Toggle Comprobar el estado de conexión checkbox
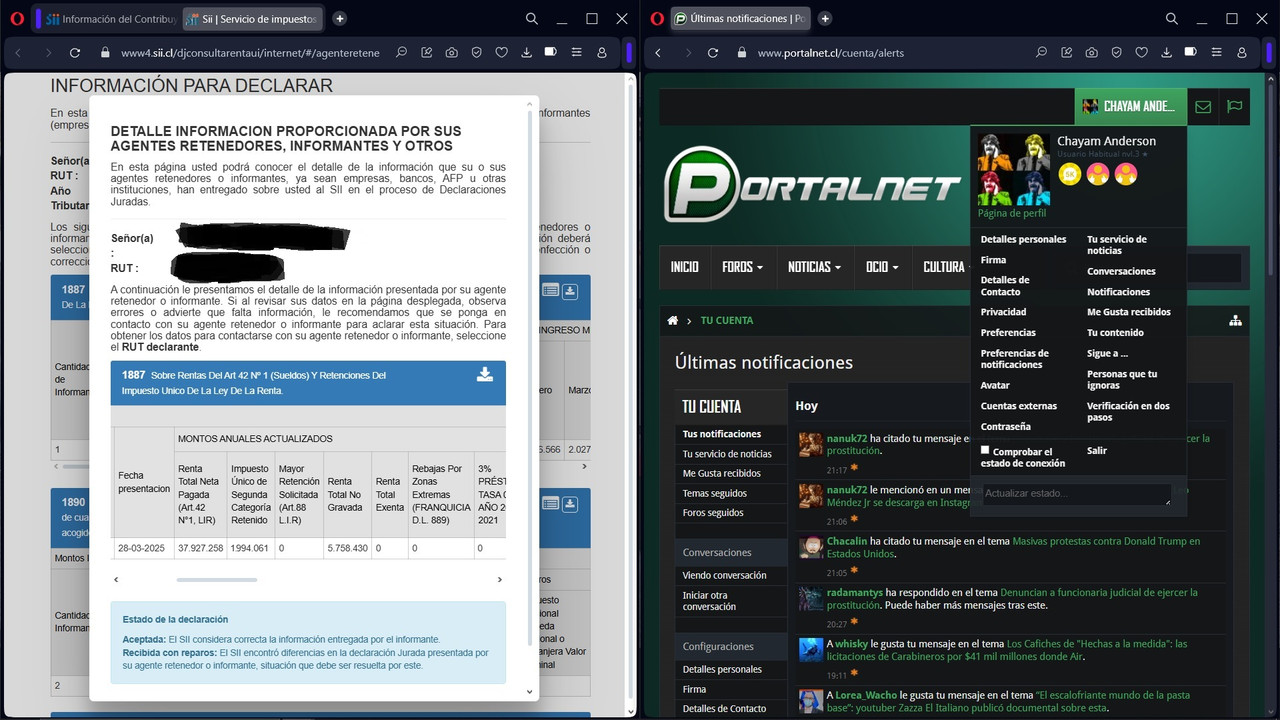1280x720 pixels. (985, 450)
